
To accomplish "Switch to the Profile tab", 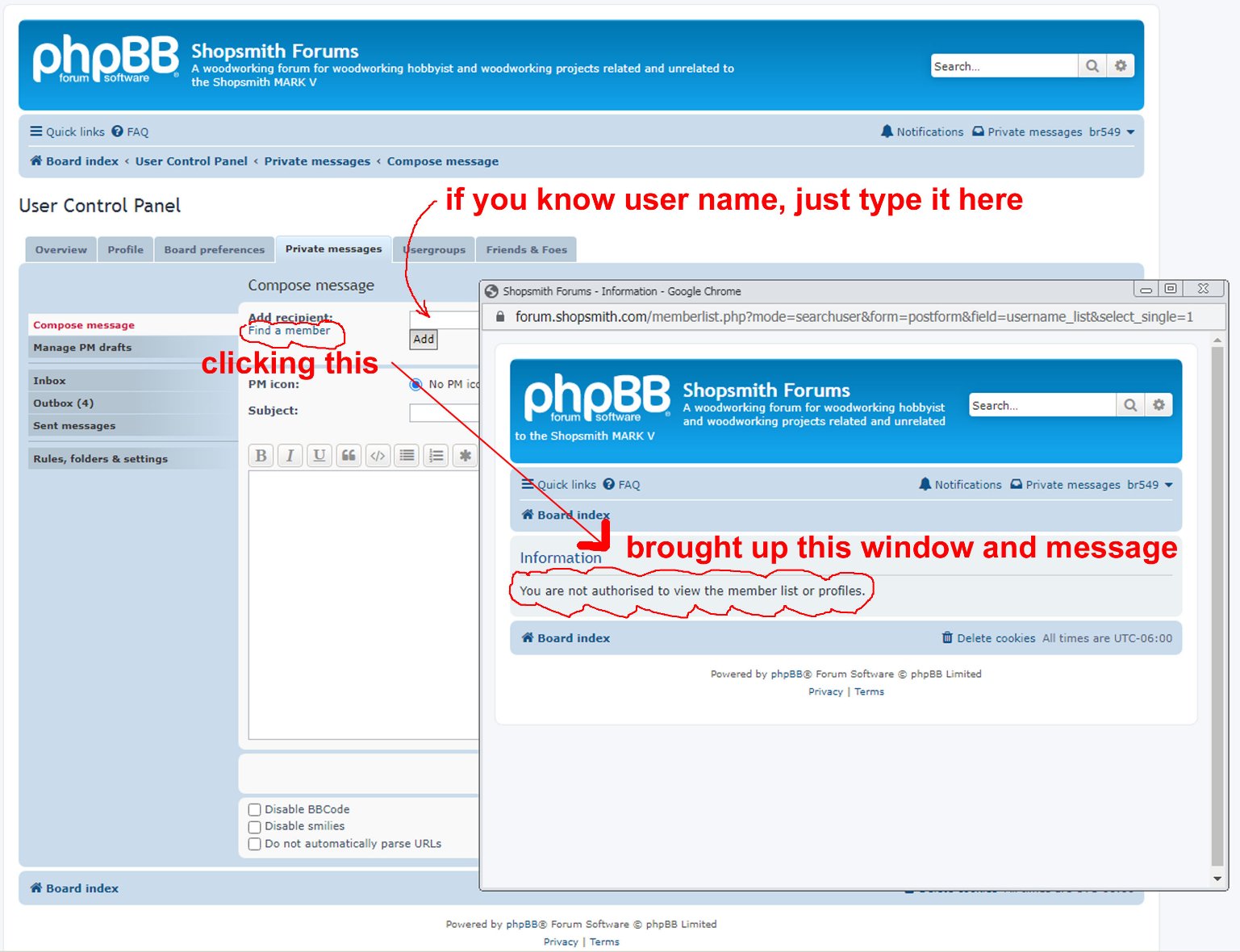I will tap(126, 249).
